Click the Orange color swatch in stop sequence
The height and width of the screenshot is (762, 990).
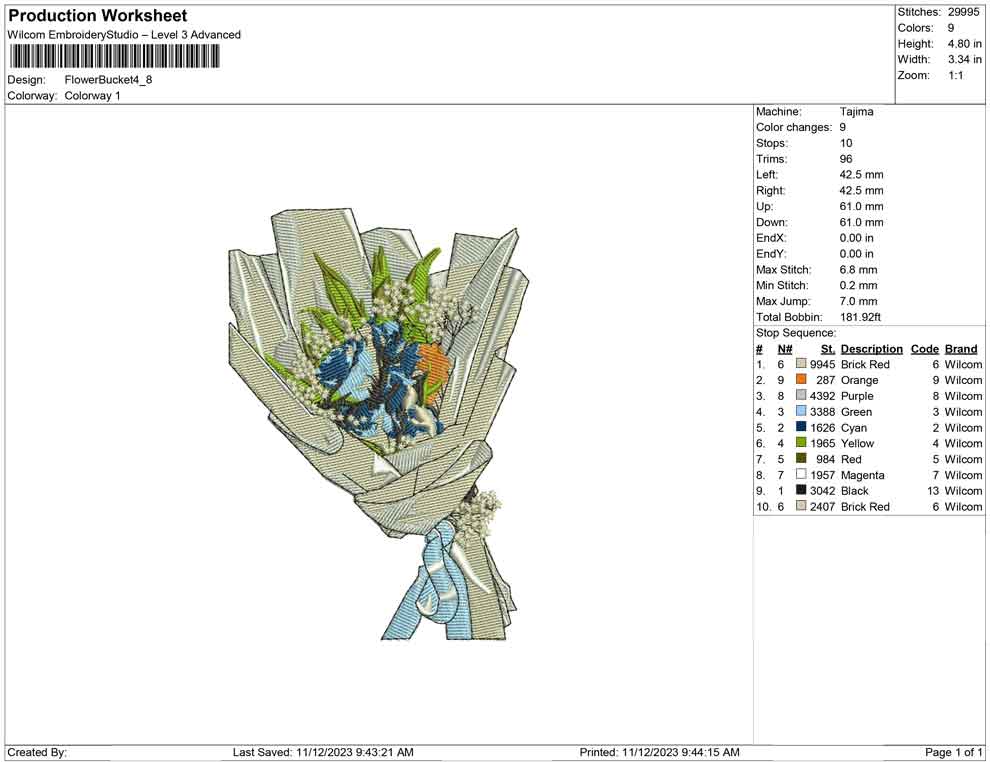801,380
